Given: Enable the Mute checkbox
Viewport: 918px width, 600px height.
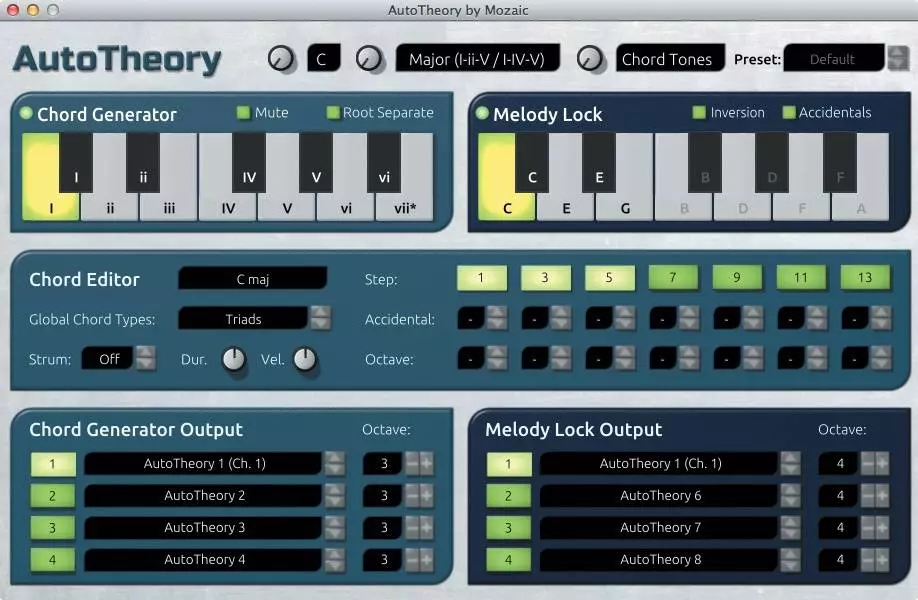Looking at the screenshot, I should tap(243, 113).
